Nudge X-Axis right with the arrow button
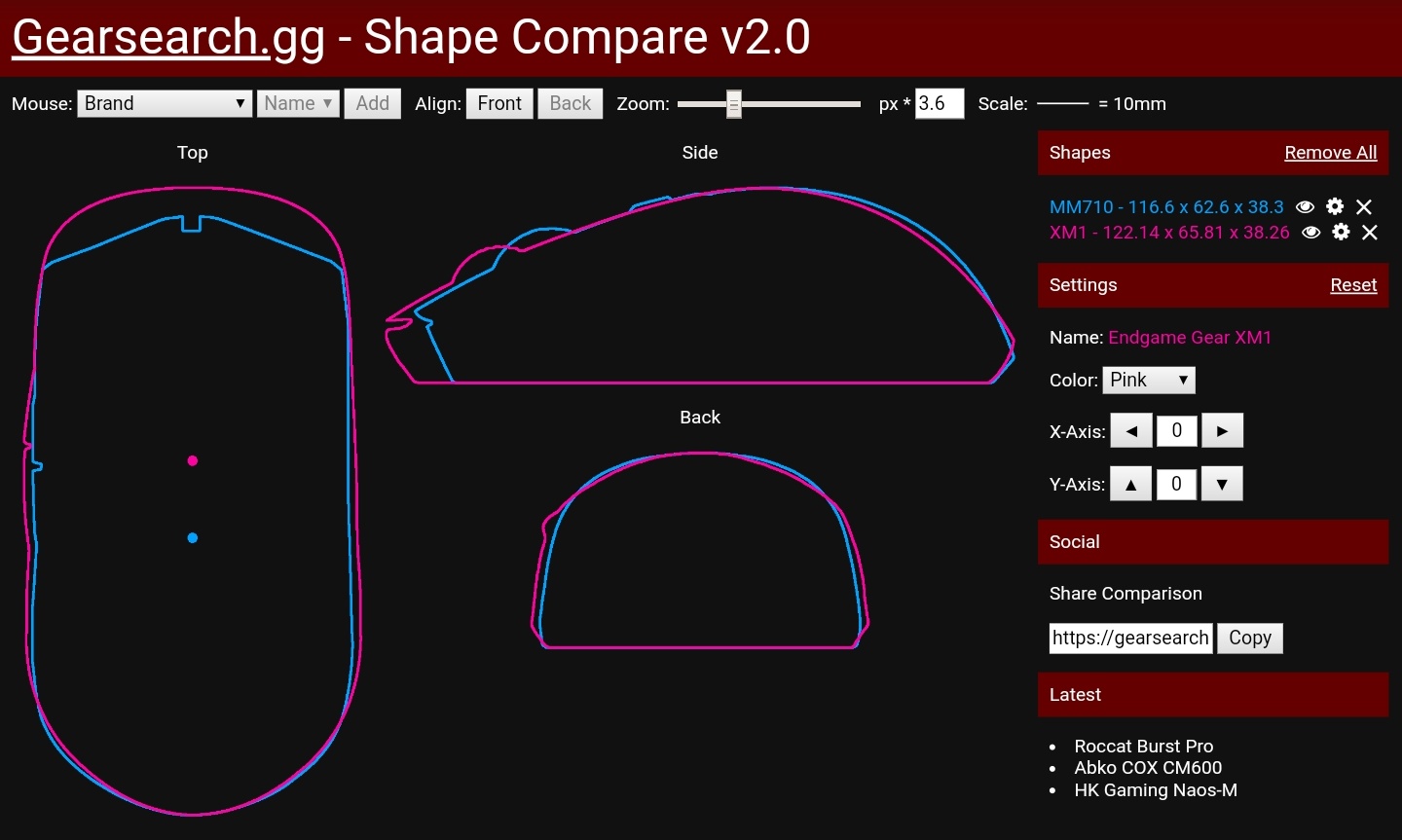 point(1222,430)
